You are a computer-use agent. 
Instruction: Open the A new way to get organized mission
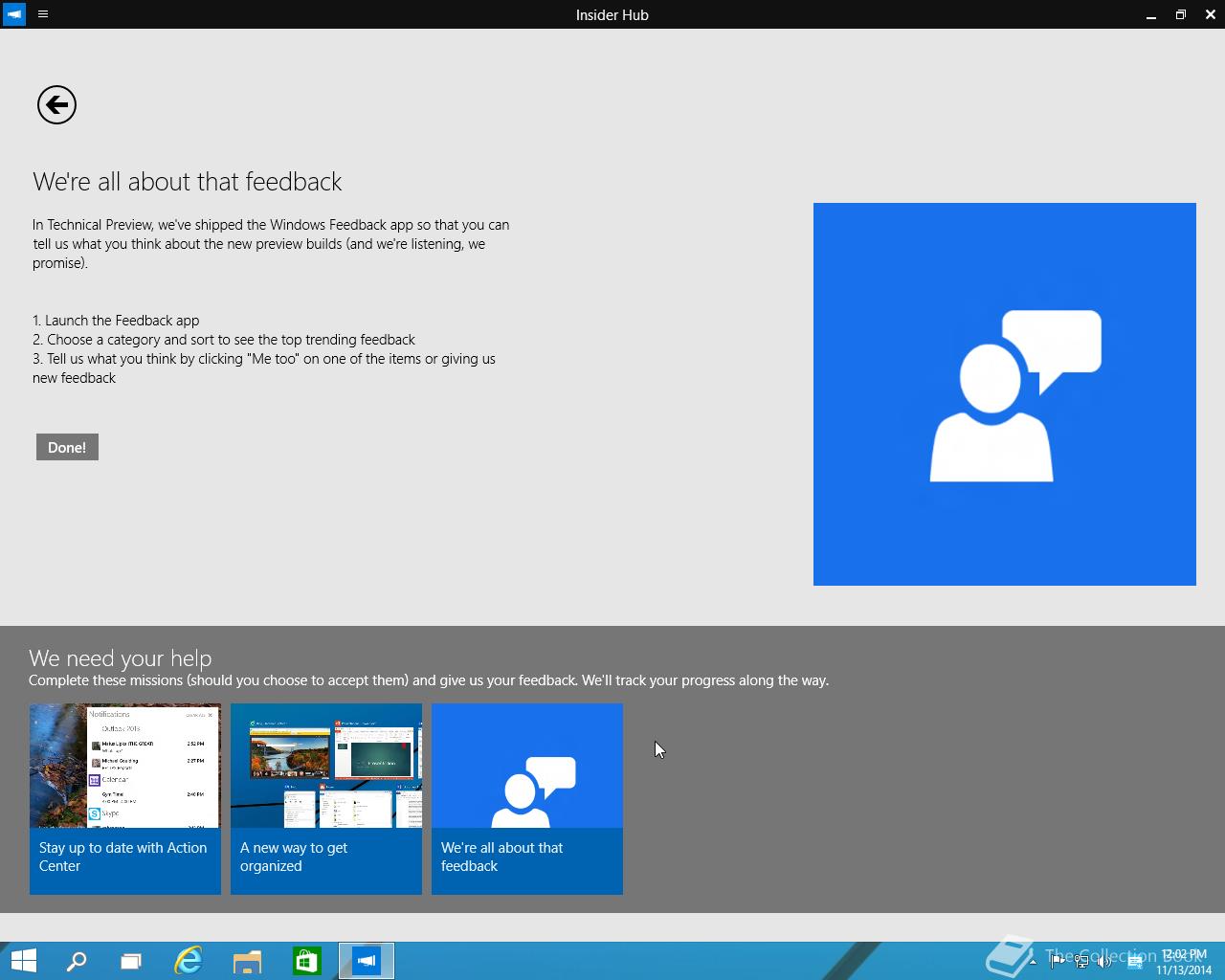[326, 799]
